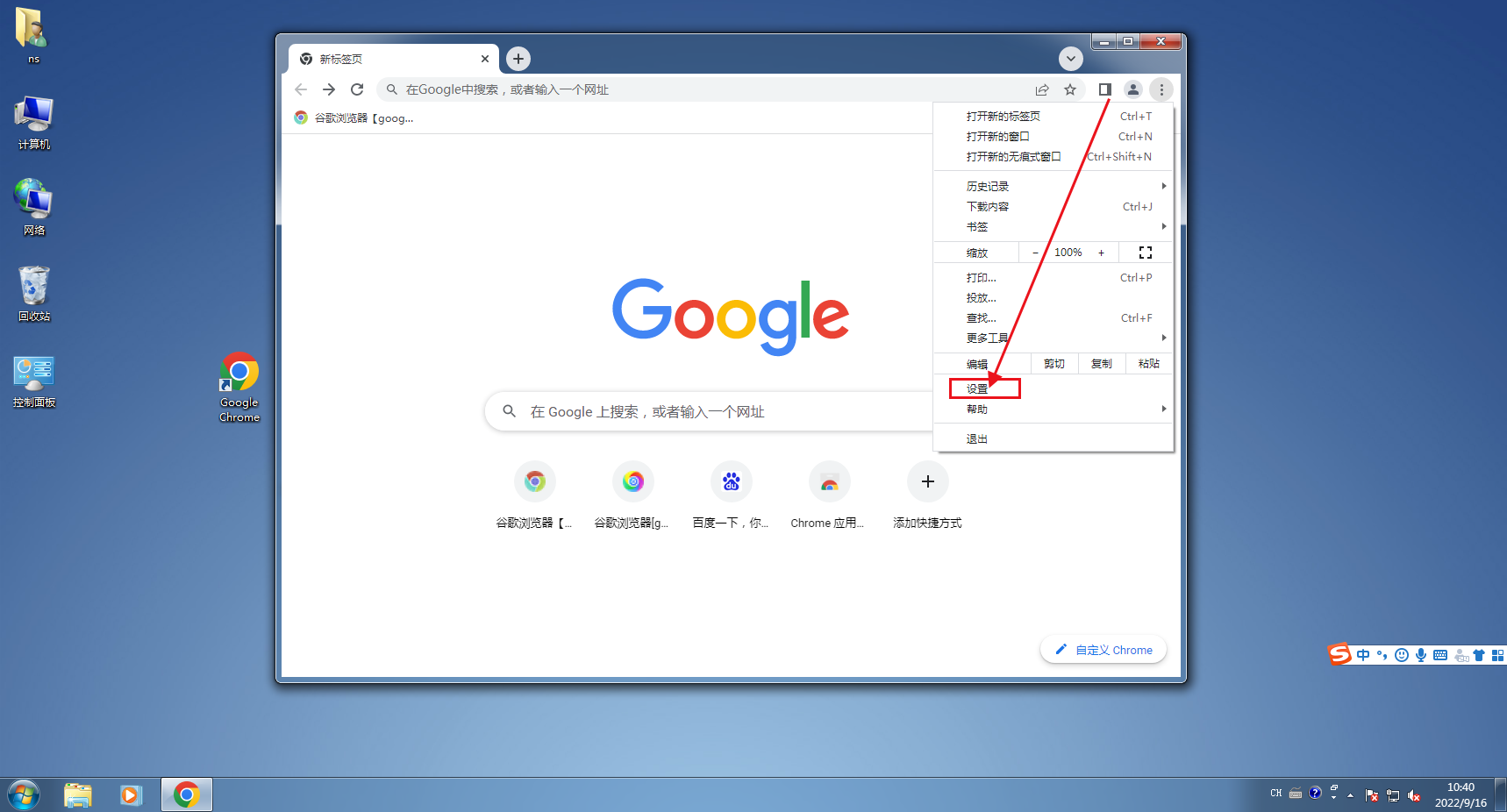Image resolution: width=1507 pixels, height=812 pixels.
Task: Toggle Sogou 中 Chinese/English mode
Action: pos(1363,655)
